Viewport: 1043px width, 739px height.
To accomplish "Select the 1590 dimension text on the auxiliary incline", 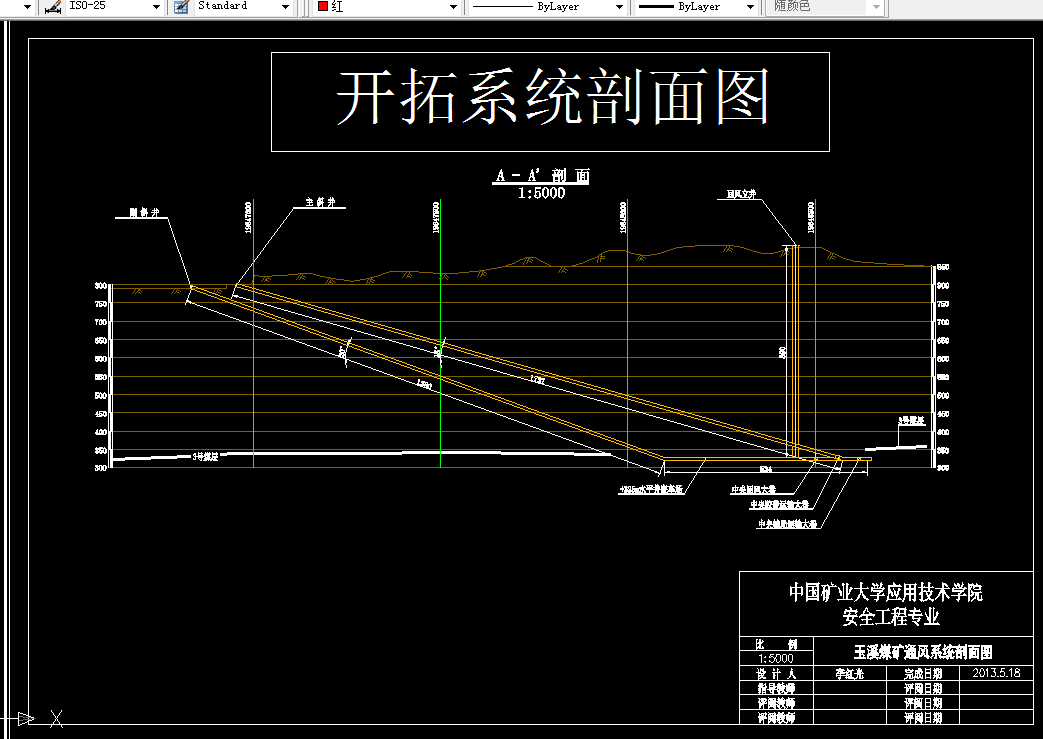I will pos(424,384).
